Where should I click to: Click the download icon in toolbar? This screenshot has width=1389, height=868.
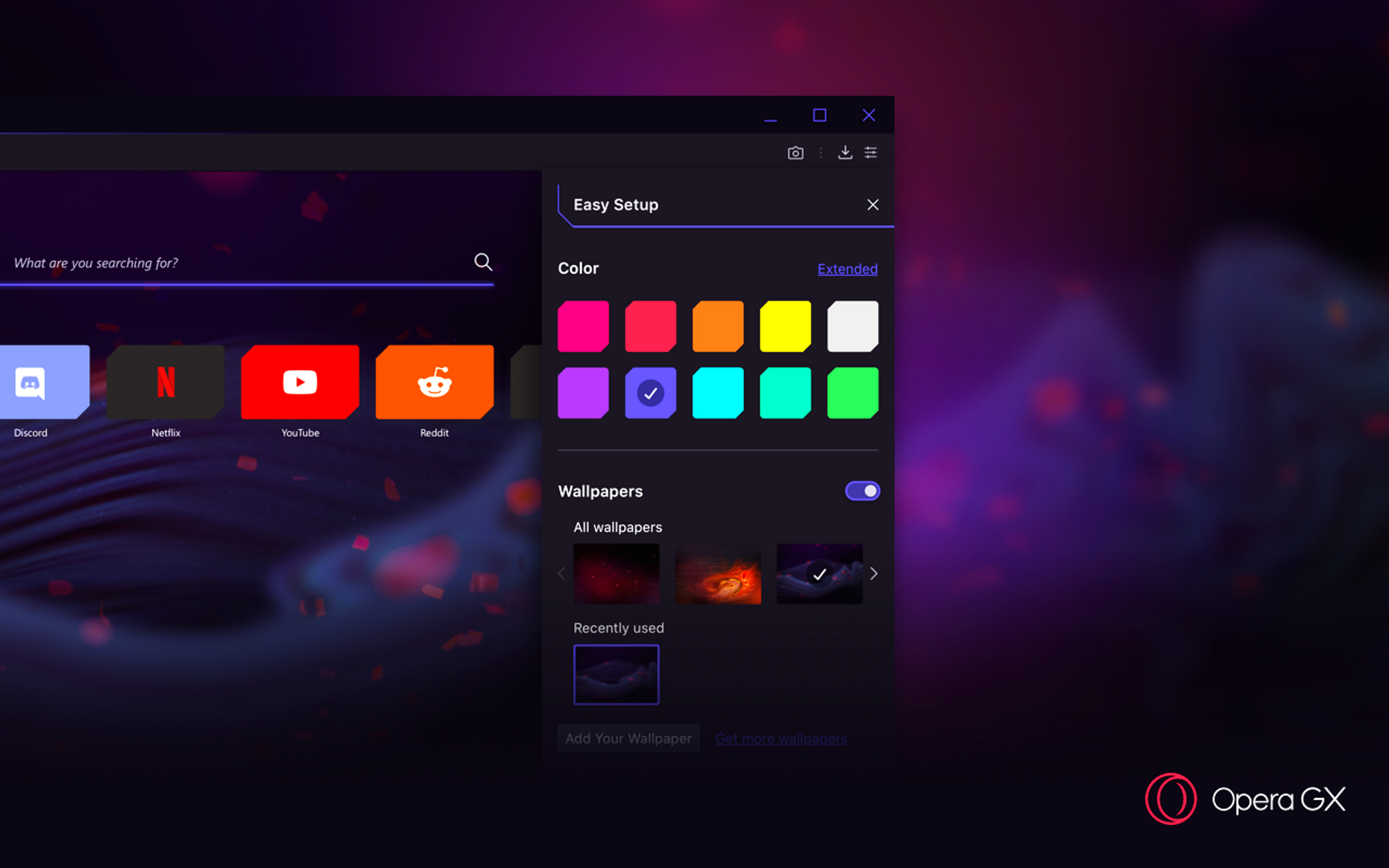(845, 153)
